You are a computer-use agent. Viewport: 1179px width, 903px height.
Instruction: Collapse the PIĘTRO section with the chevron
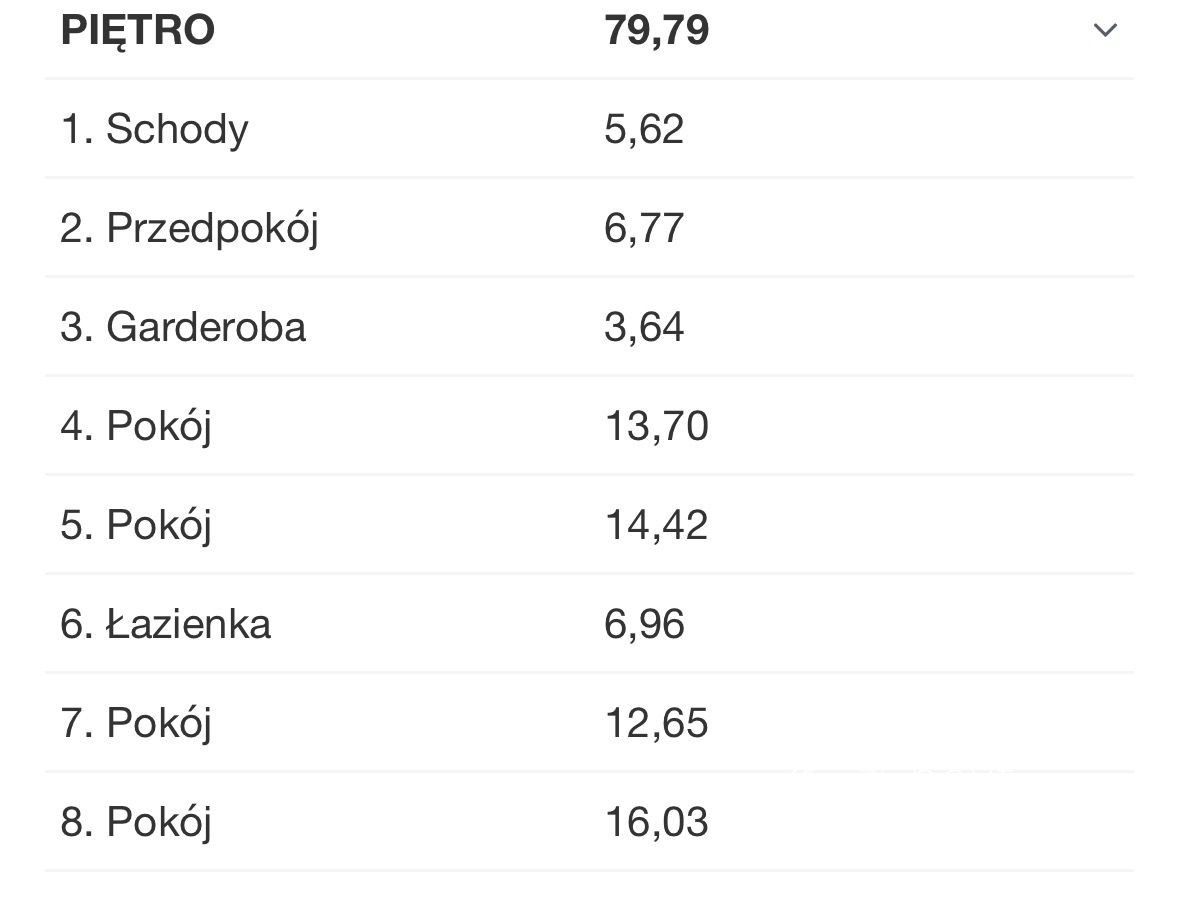tap(1104, 30)
